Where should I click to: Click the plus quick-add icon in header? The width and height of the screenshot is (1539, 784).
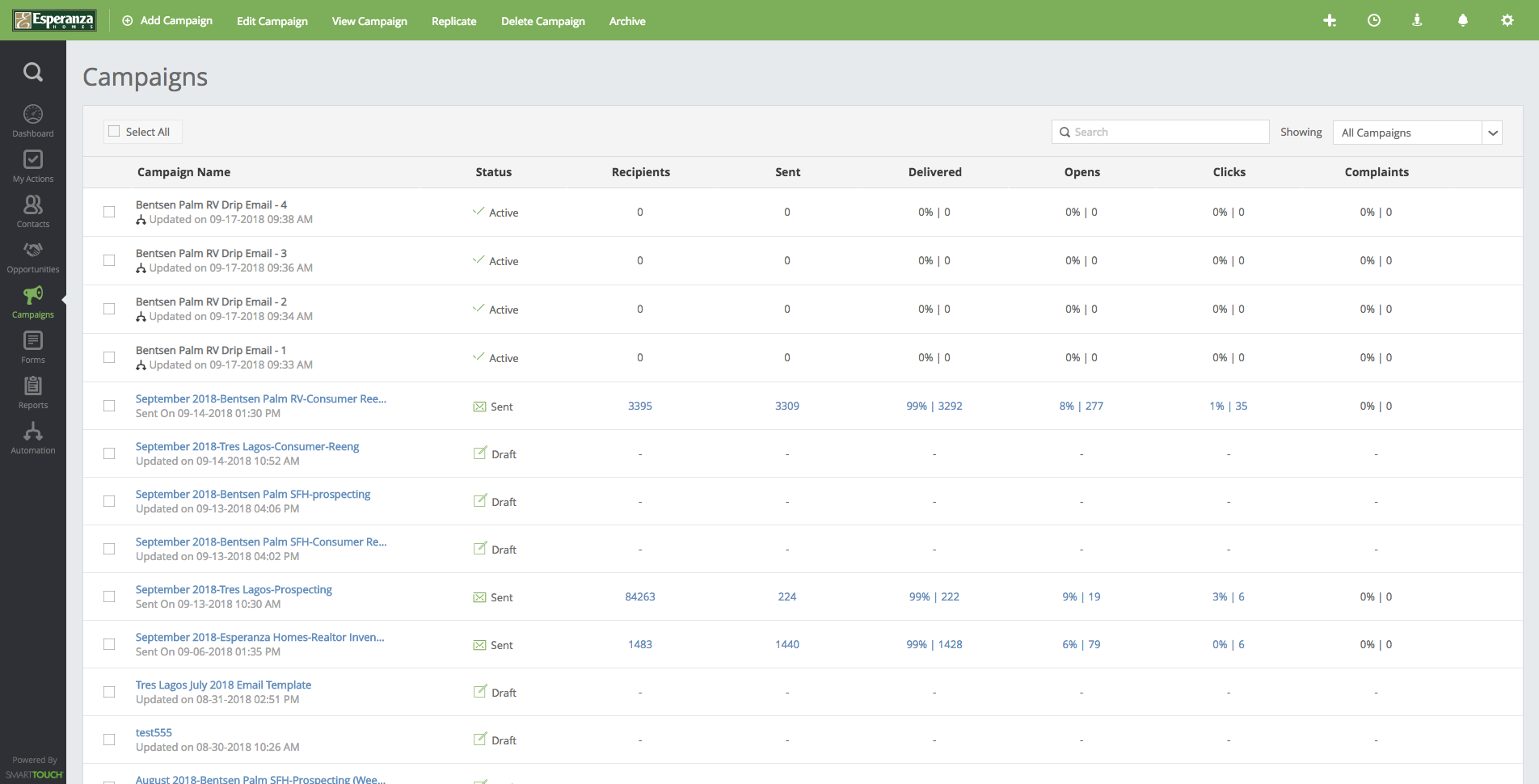coord(1330,21)
